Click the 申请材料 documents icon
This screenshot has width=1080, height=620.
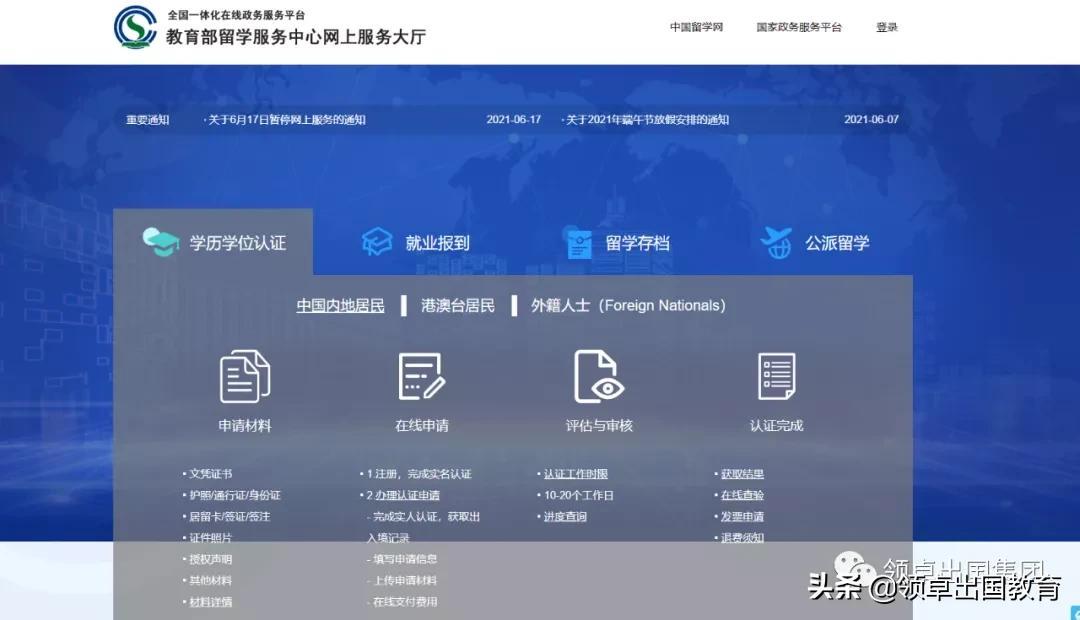tap(245, 376)
